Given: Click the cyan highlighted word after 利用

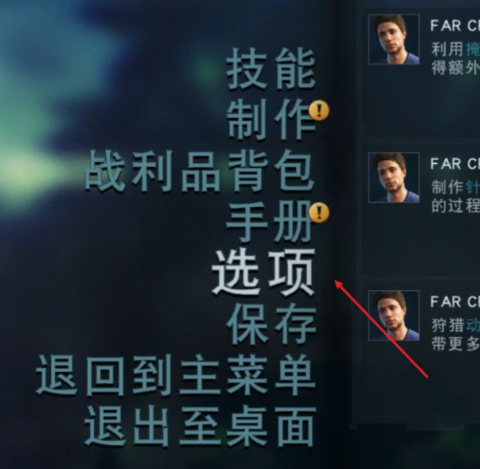Looking at the screenshot, I should tap(473, 49).
